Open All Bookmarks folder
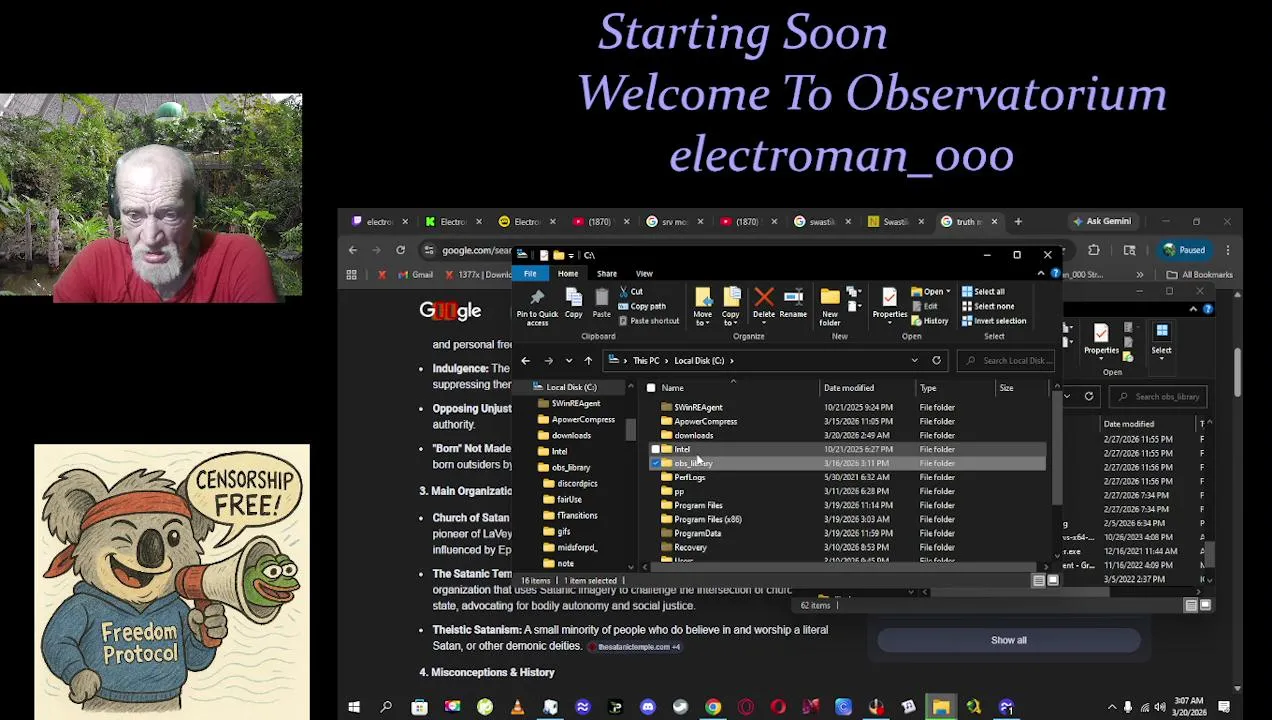The height and width of the screenshot is (720, 1272). [1199, 275]
